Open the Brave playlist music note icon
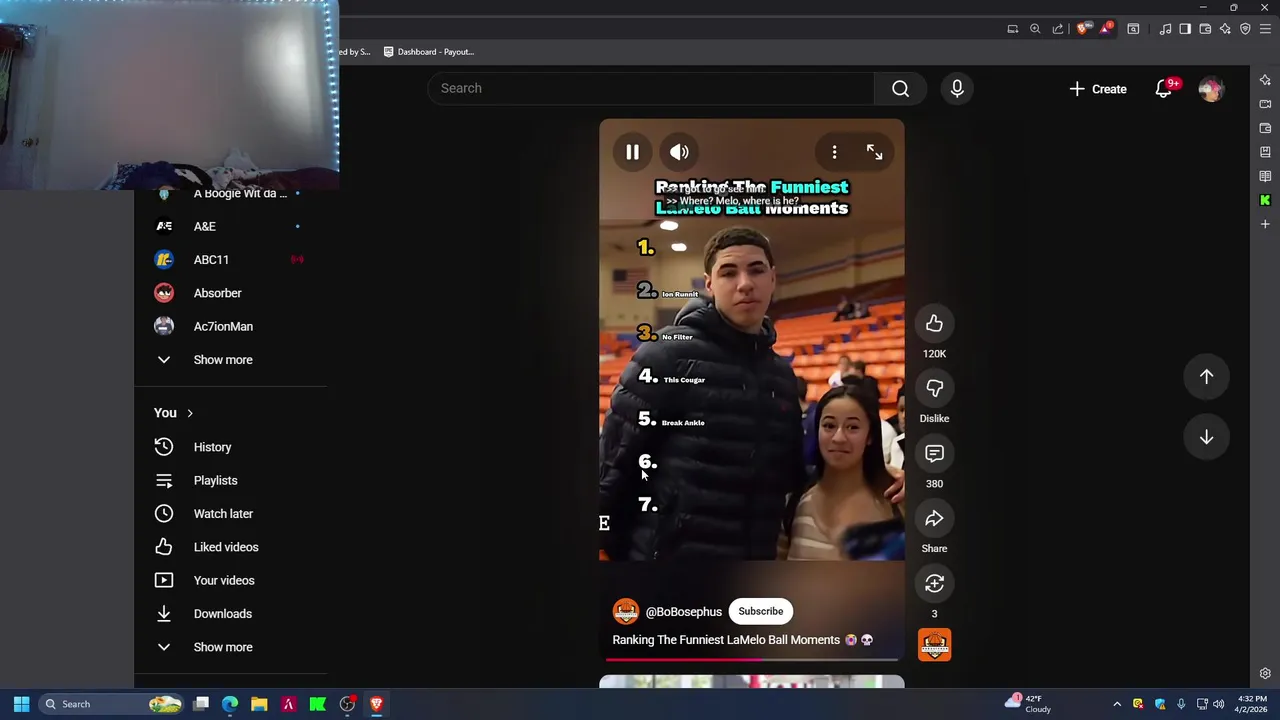Image resolution: width=1280 pixels, height=720 pixels. tap(1165, 29)
